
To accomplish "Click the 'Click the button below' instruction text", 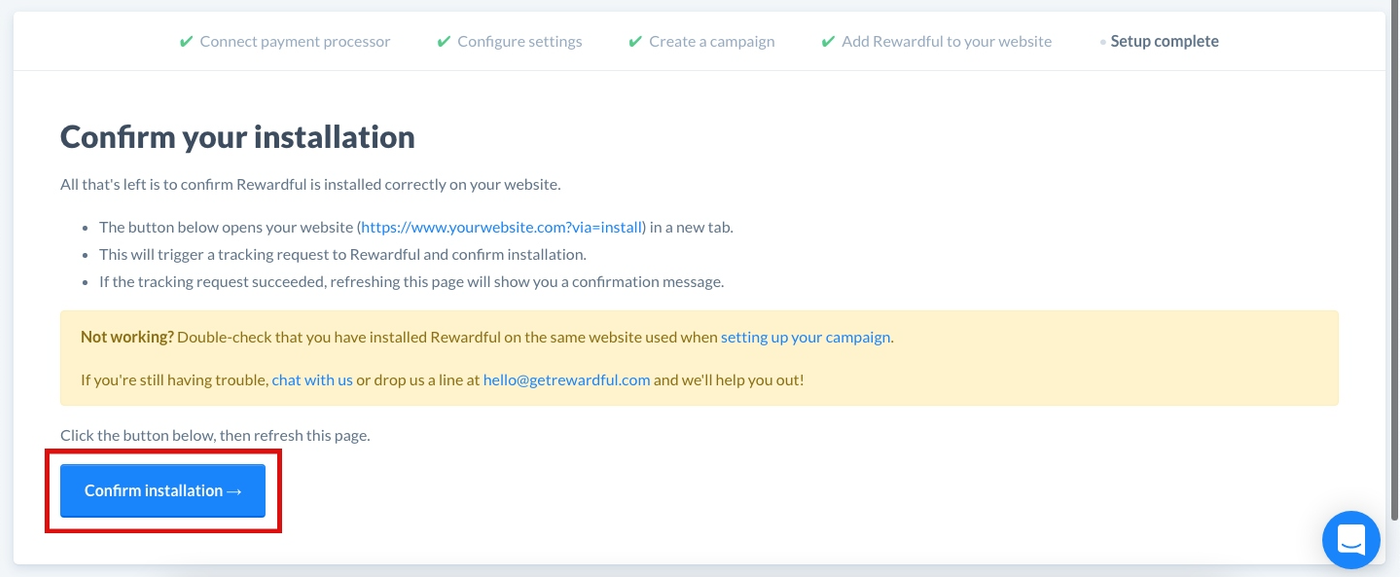I will pyautogui.click(x=215, y=436).
